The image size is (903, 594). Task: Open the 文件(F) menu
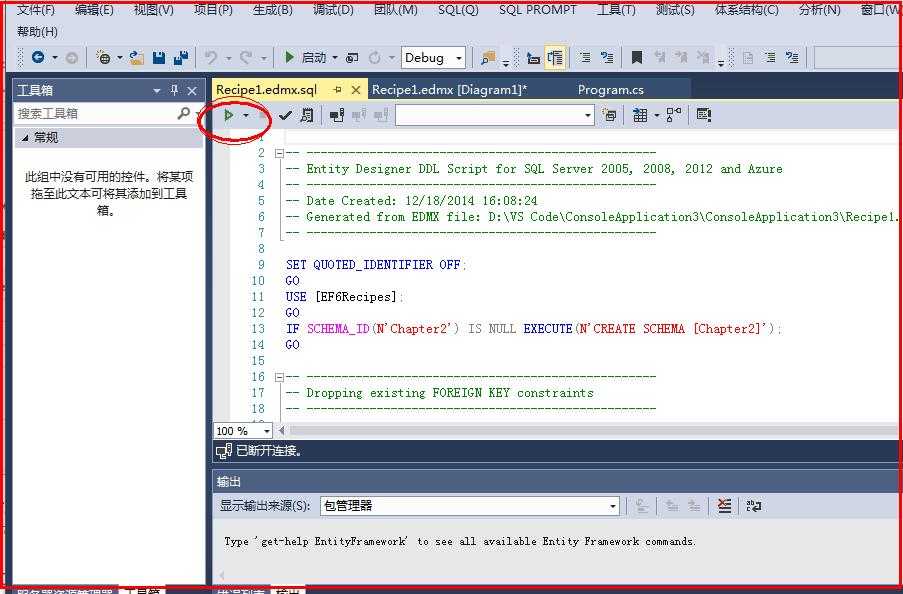36,10
